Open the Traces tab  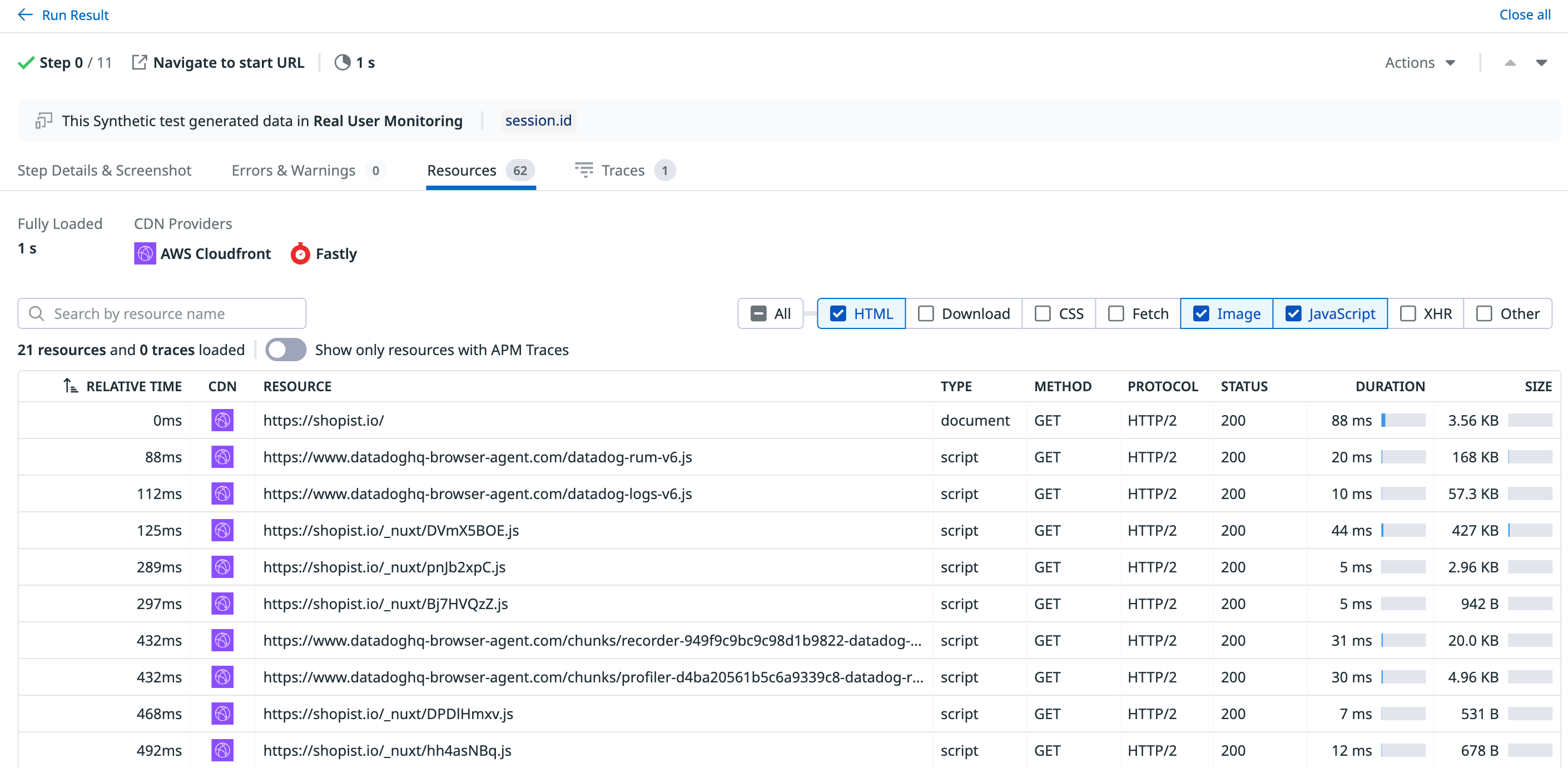[623, 171]
